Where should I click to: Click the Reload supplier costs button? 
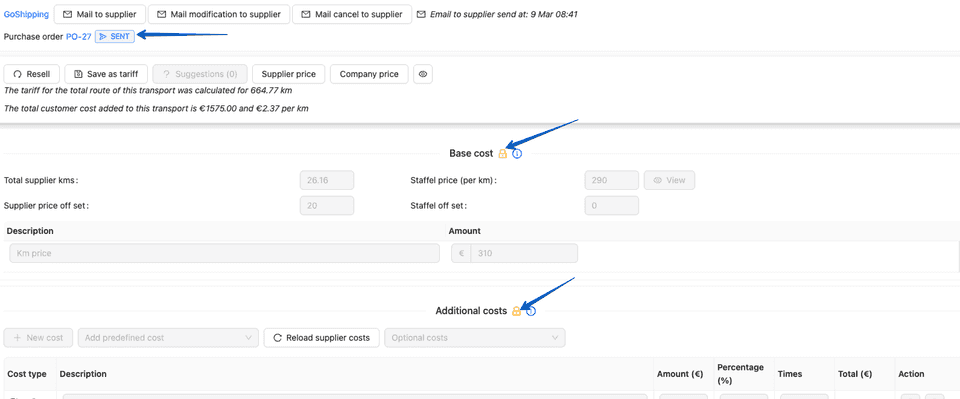(321, 338)
